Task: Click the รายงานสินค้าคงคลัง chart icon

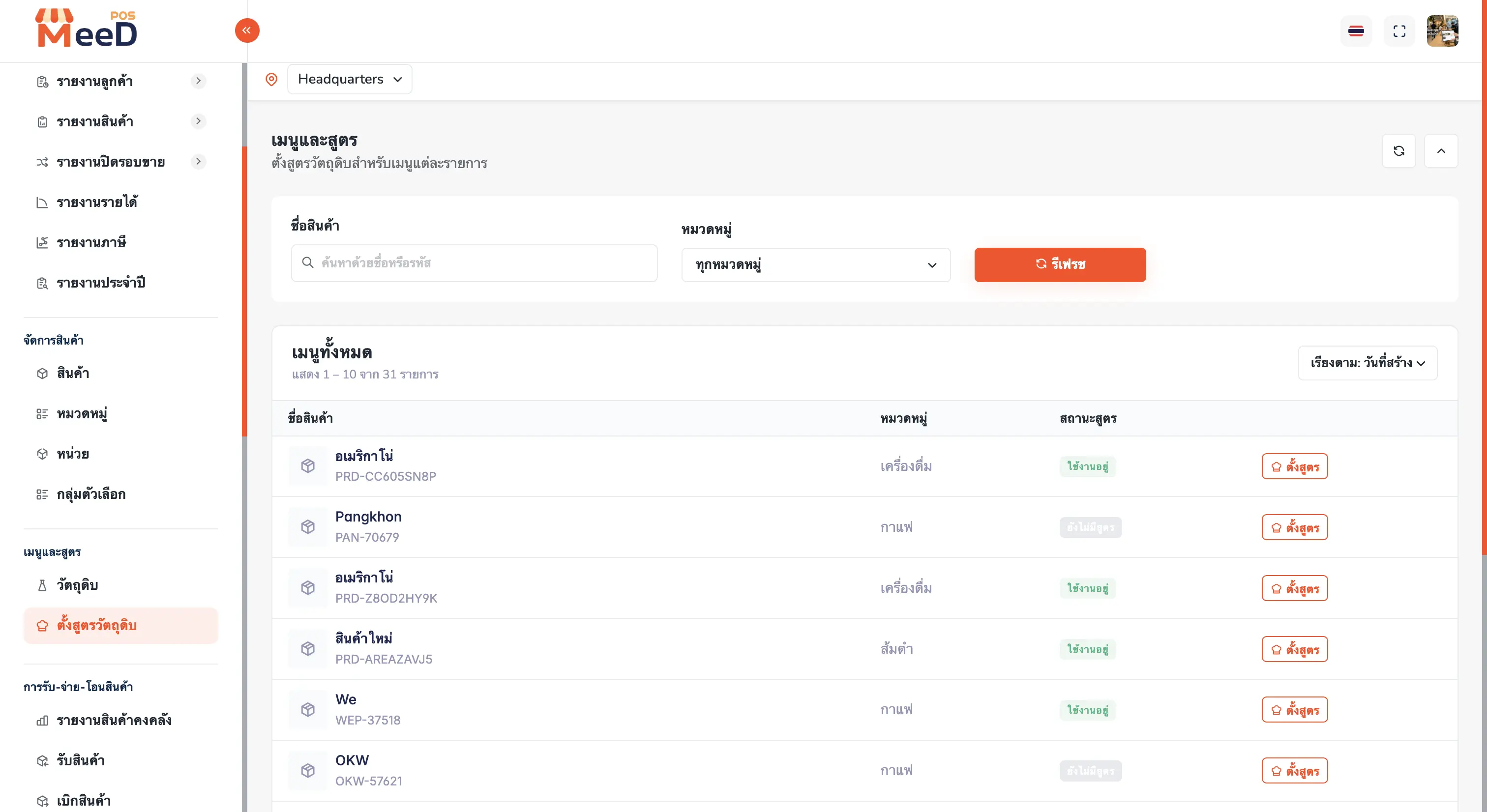Action: [42, 720]
